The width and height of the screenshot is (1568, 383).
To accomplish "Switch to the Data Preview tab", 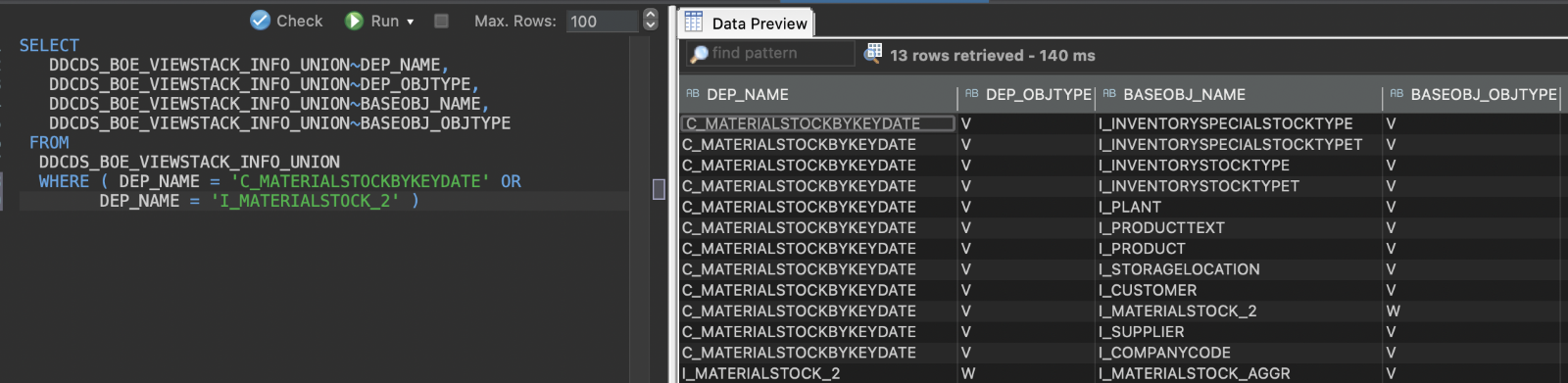I will coord(747,23).
